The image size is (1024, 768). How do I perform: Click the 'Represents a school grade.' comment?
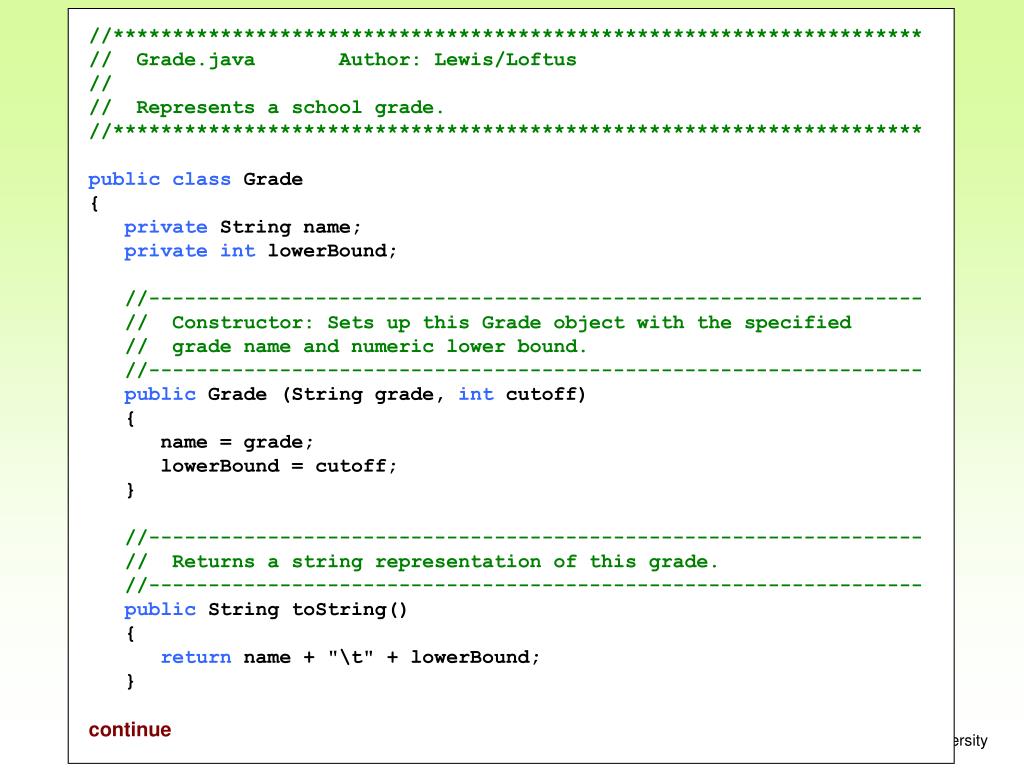tap(290, 107)
